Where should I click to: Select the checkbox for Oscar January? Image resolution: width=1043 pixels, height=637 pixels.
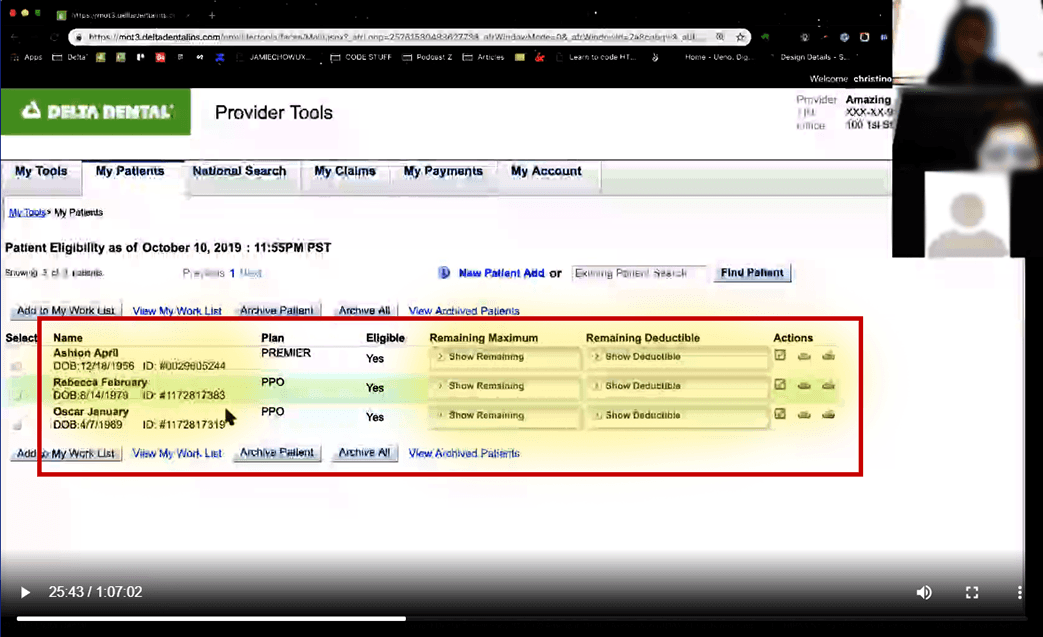(17, 424)
